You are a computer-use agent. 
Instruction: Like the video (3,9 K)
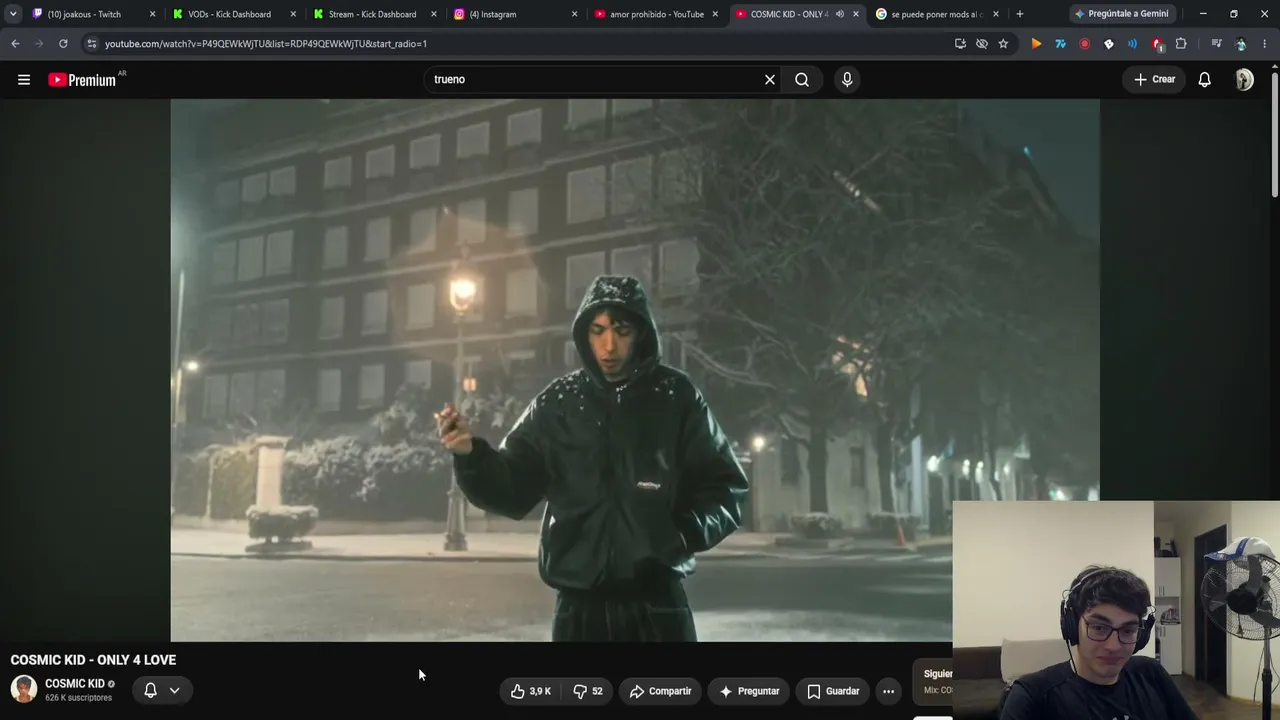(531, 691)
